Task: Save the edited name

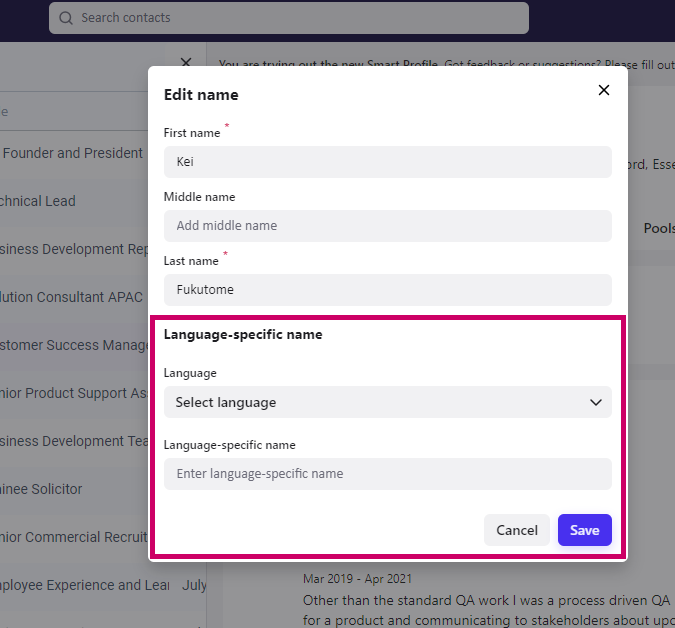Action: (x=585, y=530)
